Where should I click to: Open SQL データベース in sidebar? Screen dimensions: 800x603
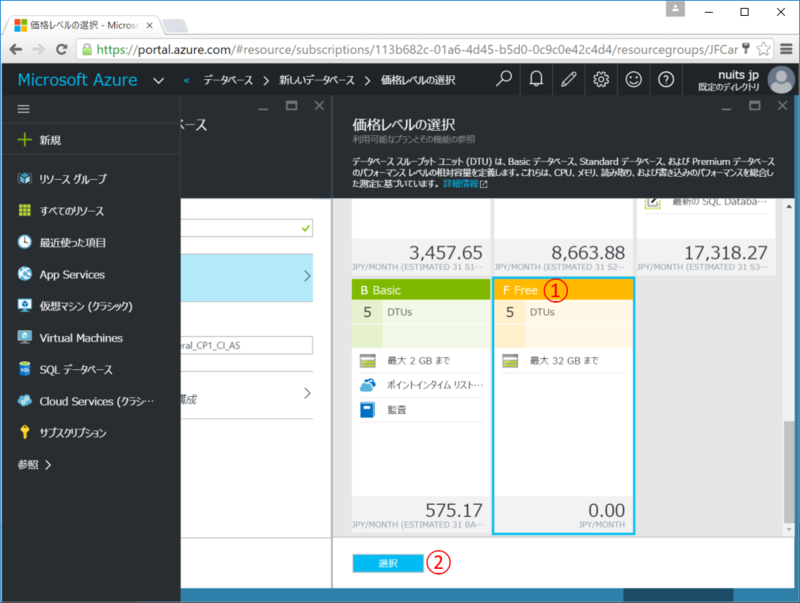pyautogui.click(x=76, y=369)
